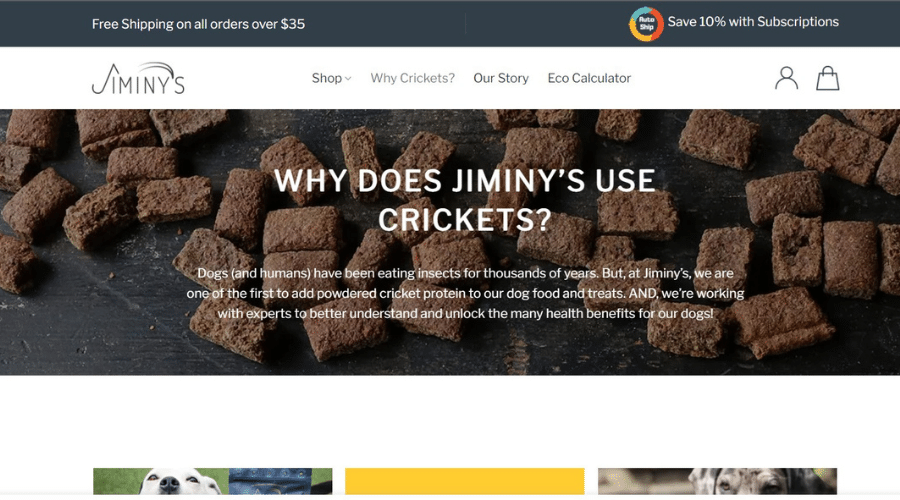The width and height of the screenshot is (900, 500).
Task: Click the Free Shipping announcement text
Action: click(198, 24)
